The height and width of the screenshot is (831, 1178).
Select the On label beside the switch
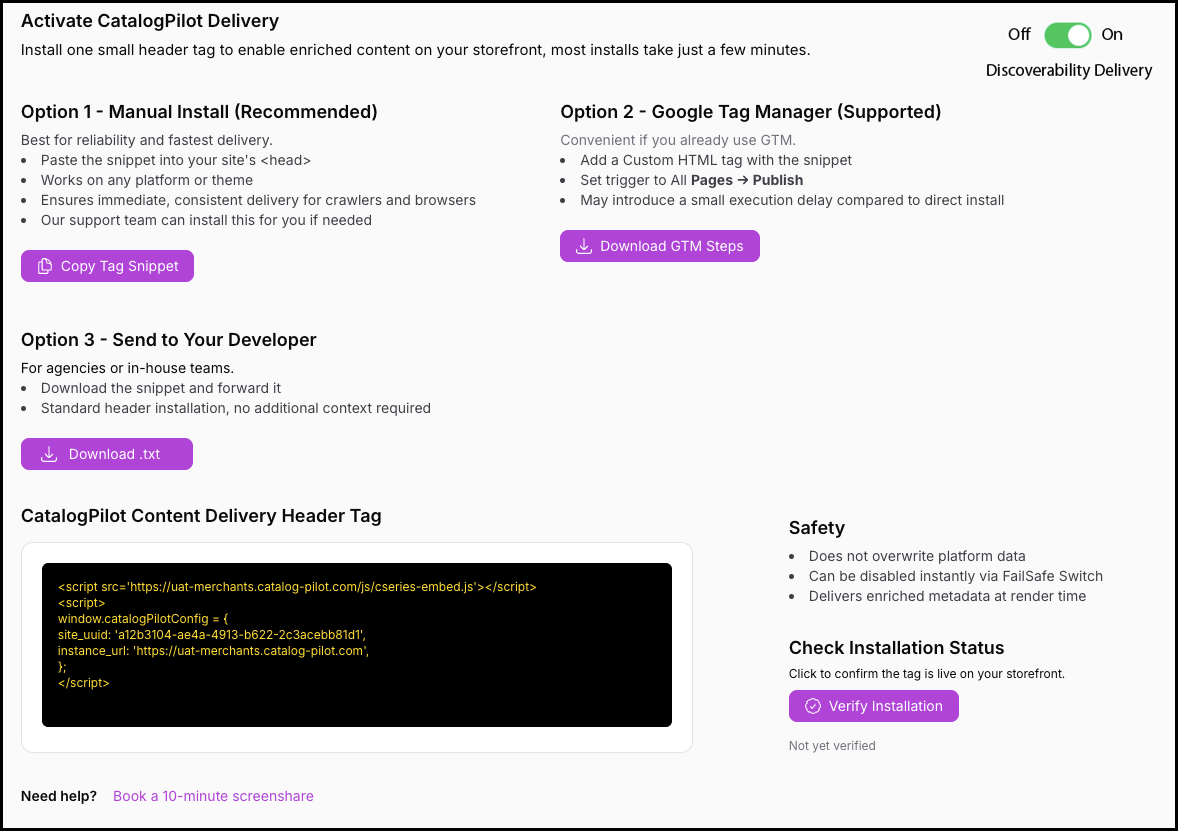(x=1112, y=35)
